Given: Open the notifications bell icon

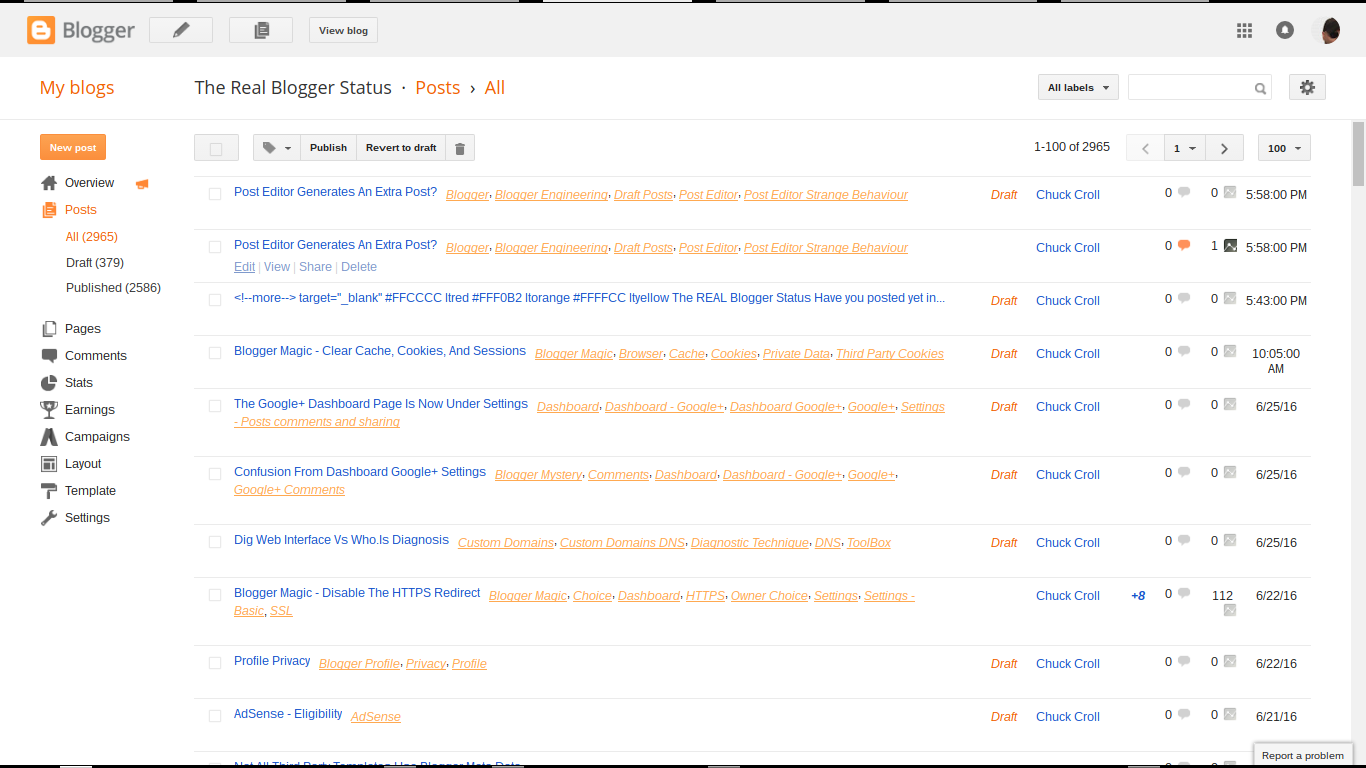Looking at the screenshot, I should pos(1285,30).
